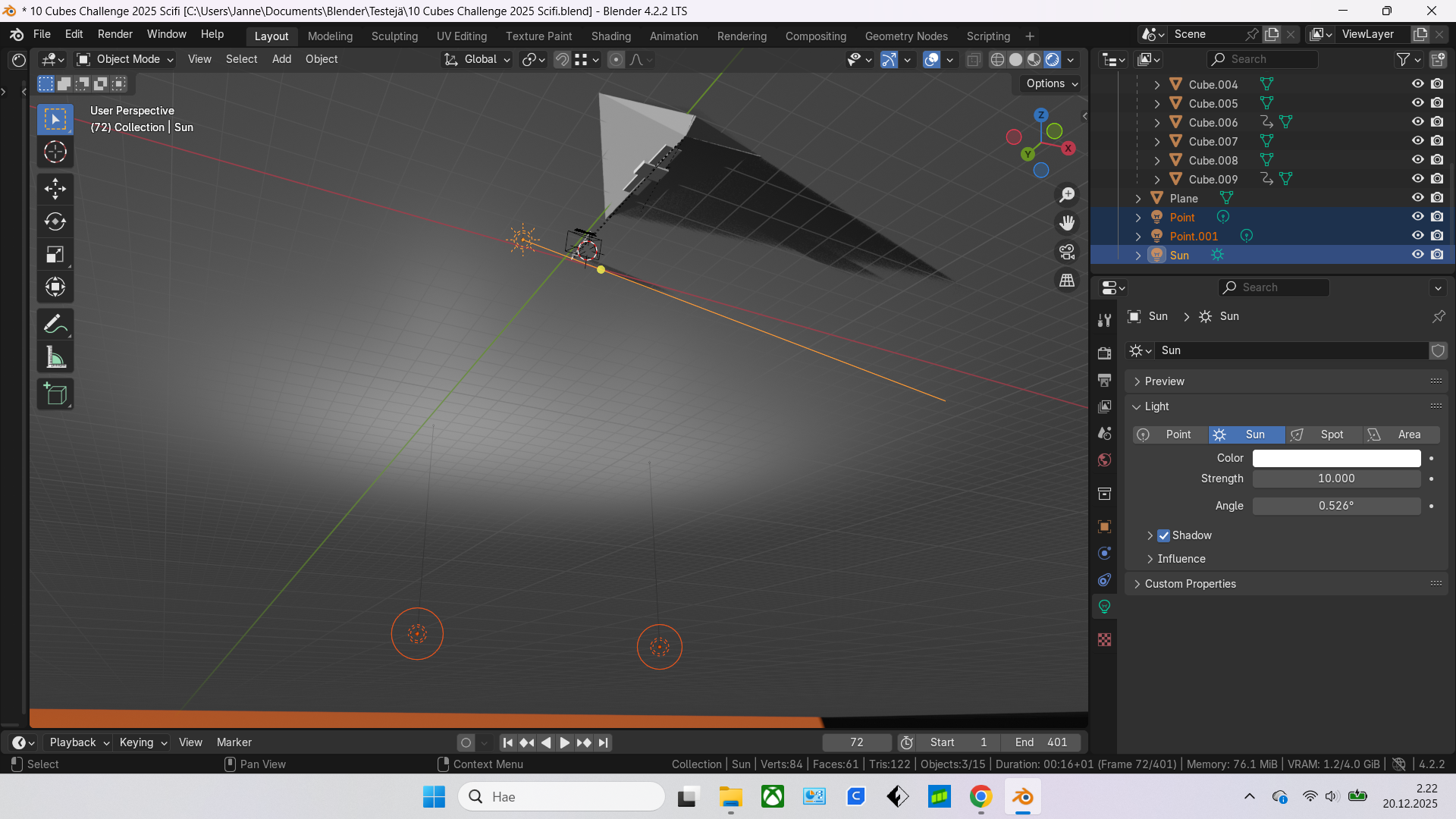Select the Measure tool
The image size is (1456, 819).
coord(55,357)
